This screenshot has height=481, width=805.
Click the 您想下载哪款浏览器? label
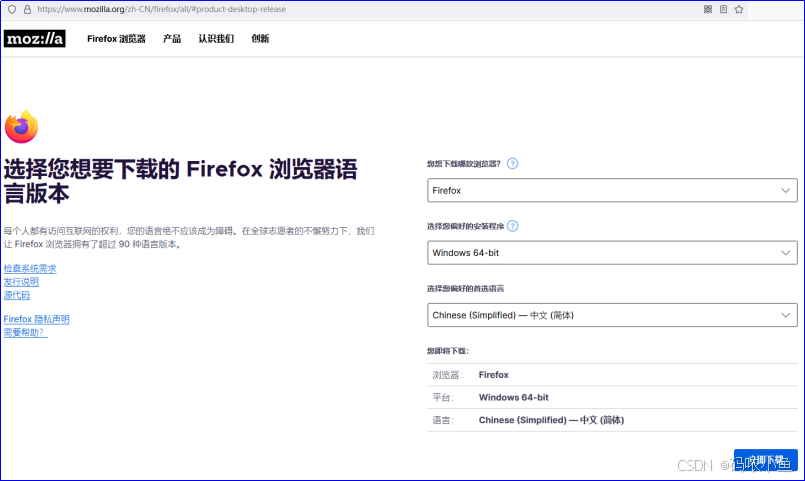click(x=464, y=164)
